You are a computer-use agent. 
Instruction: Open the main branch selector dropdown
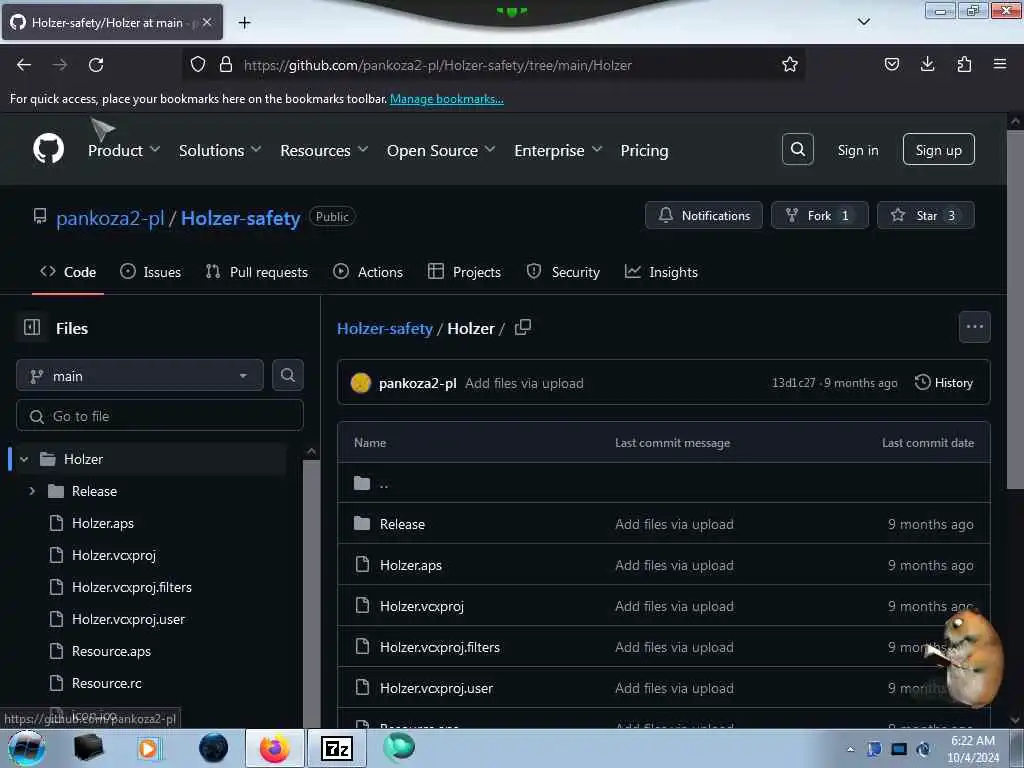(140, 376)
